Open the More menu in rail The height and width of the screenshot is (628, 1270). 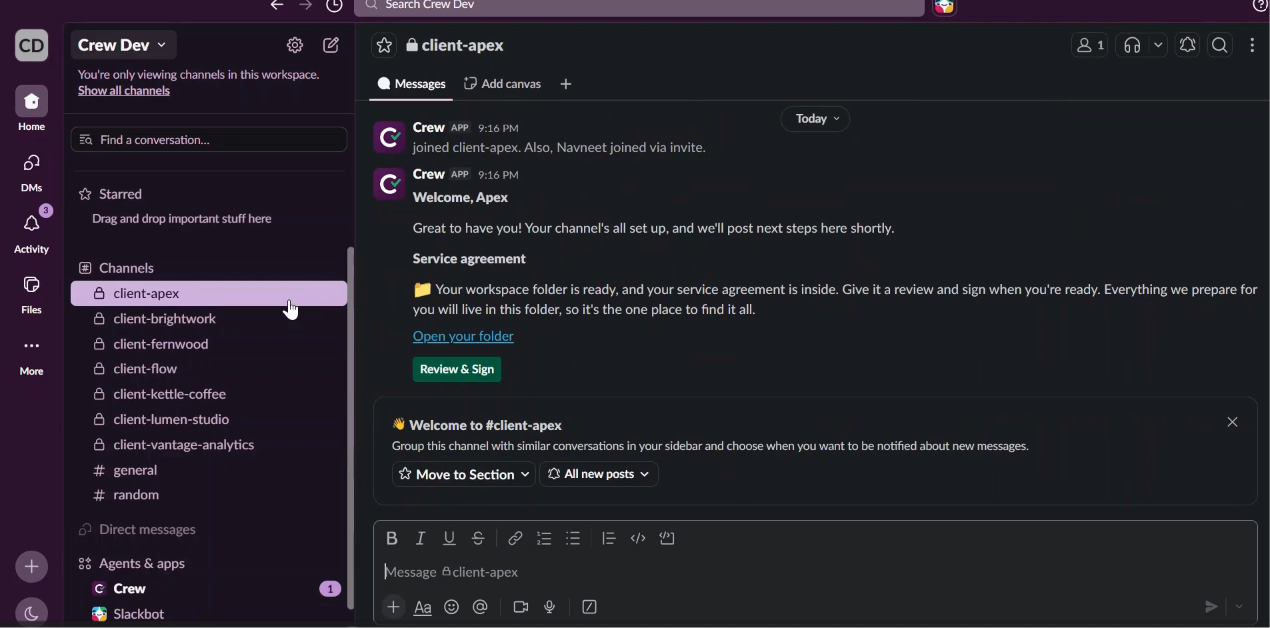point(31,356)
